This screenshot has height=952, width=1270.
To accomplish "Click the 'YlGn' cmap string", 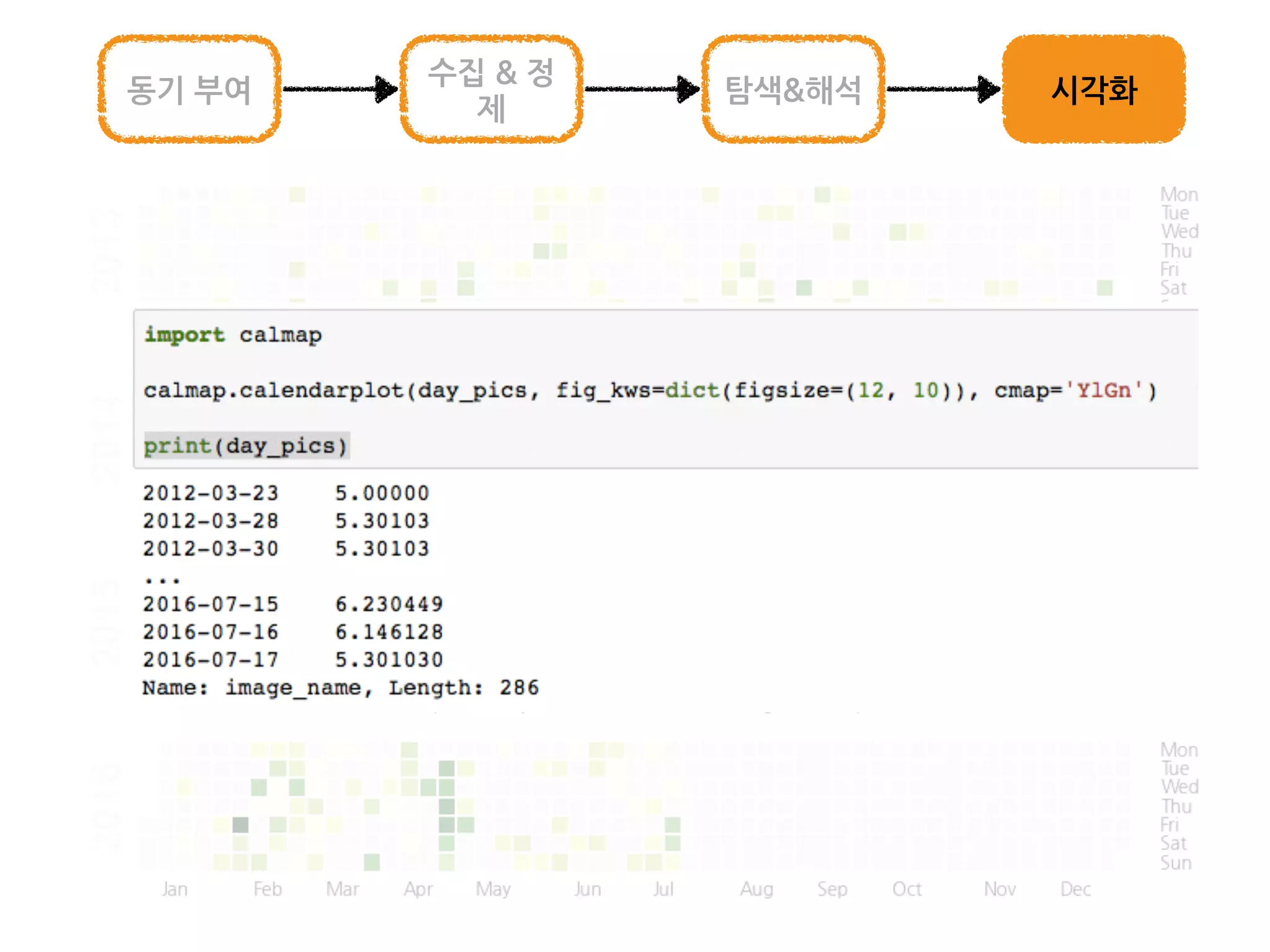I will (x=1103, y=390).
